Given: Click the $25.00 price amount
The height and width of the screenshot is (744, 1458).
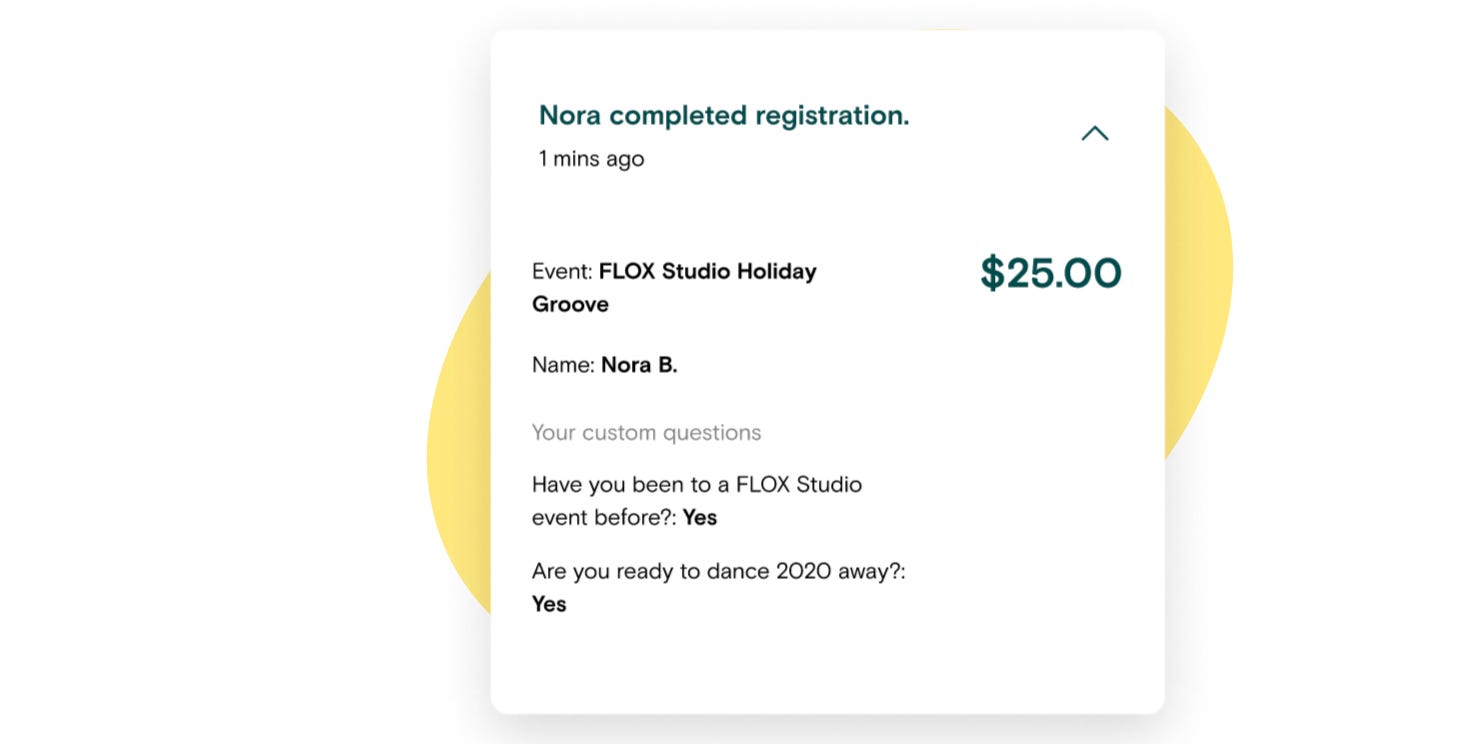Looking at the screenshot, I should click(1050, 273).
